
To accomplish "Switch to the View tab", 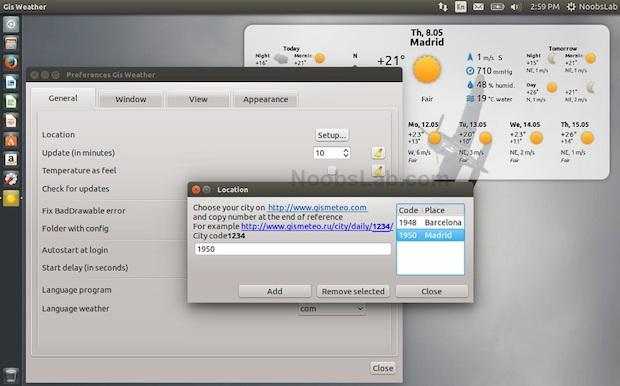I will (x=198, y=99).
